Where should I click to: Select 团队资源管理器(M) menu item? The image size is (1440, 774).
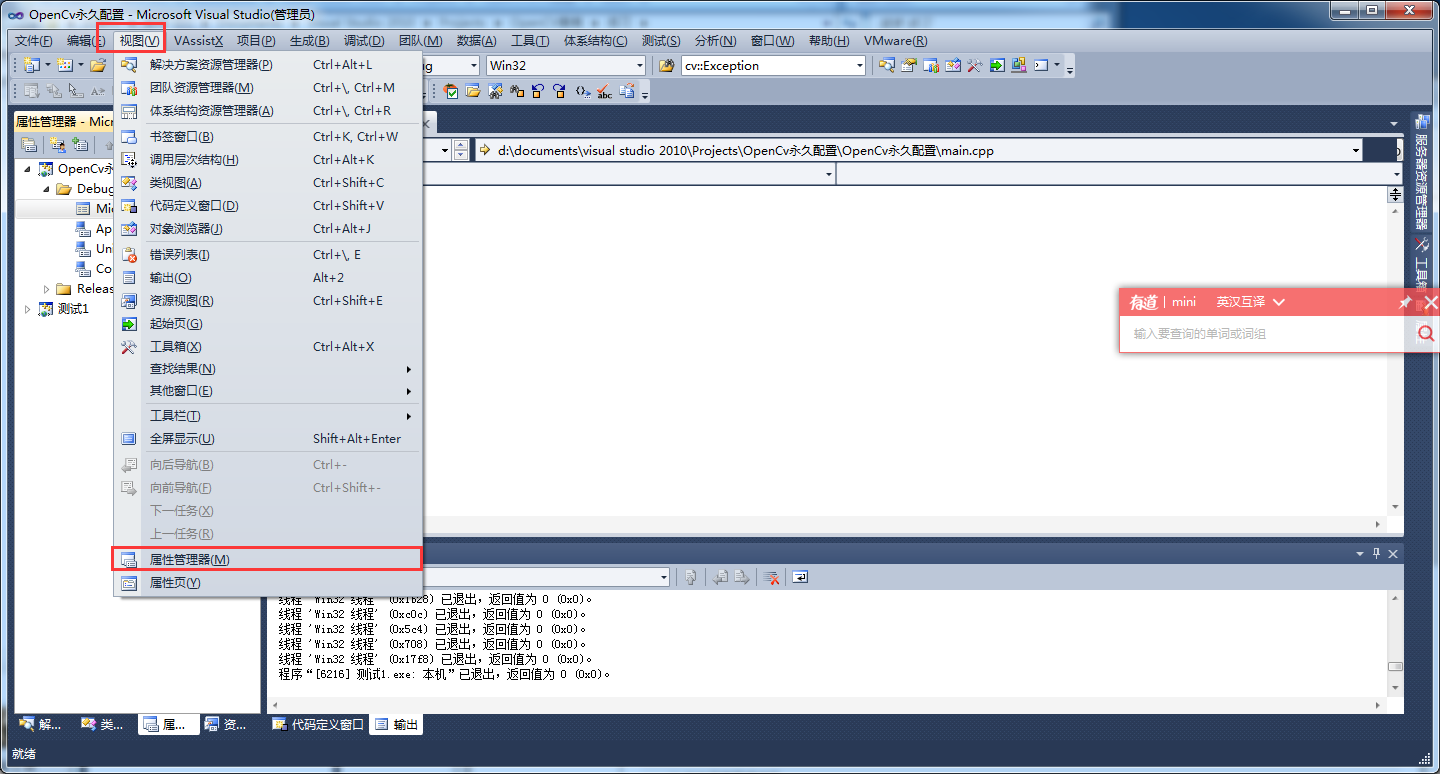click(267, 88)
